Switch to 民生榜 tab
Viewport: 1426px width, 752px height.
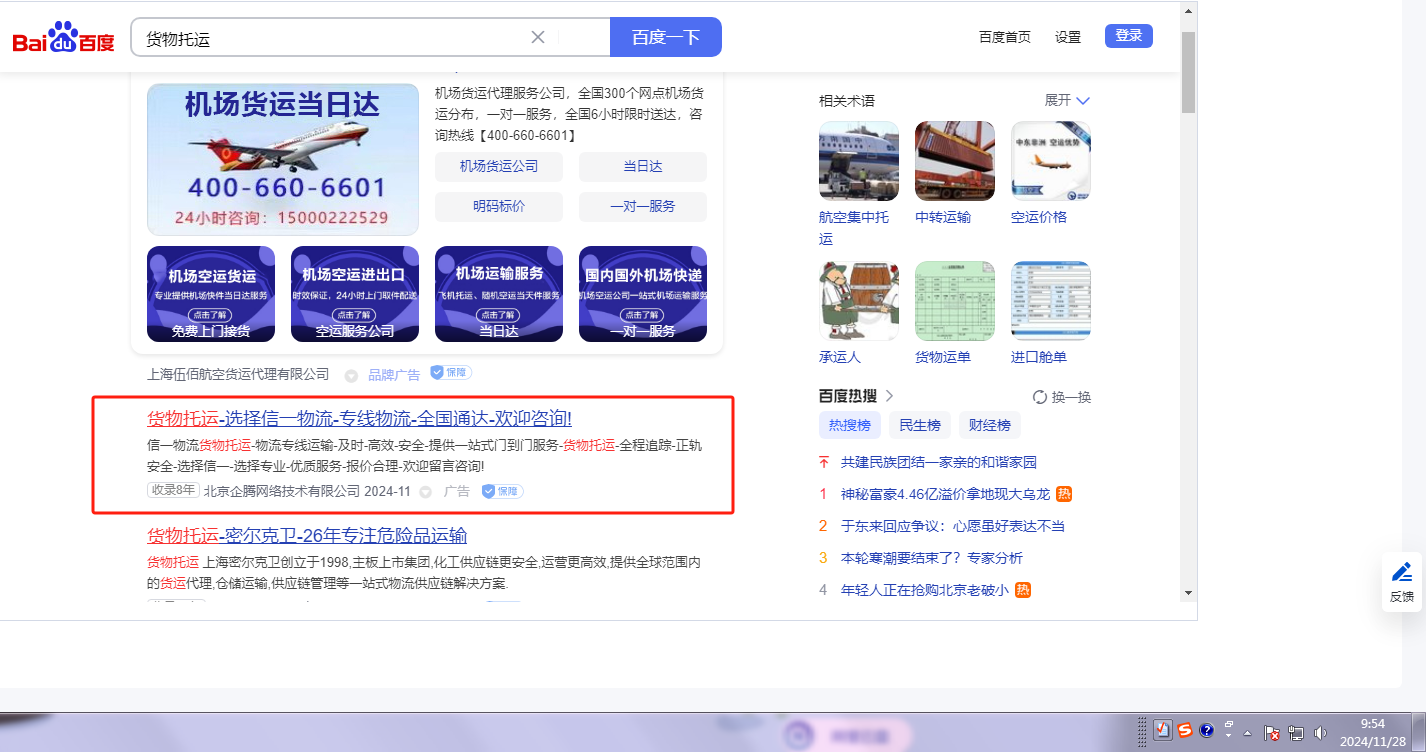pos(920,425)
